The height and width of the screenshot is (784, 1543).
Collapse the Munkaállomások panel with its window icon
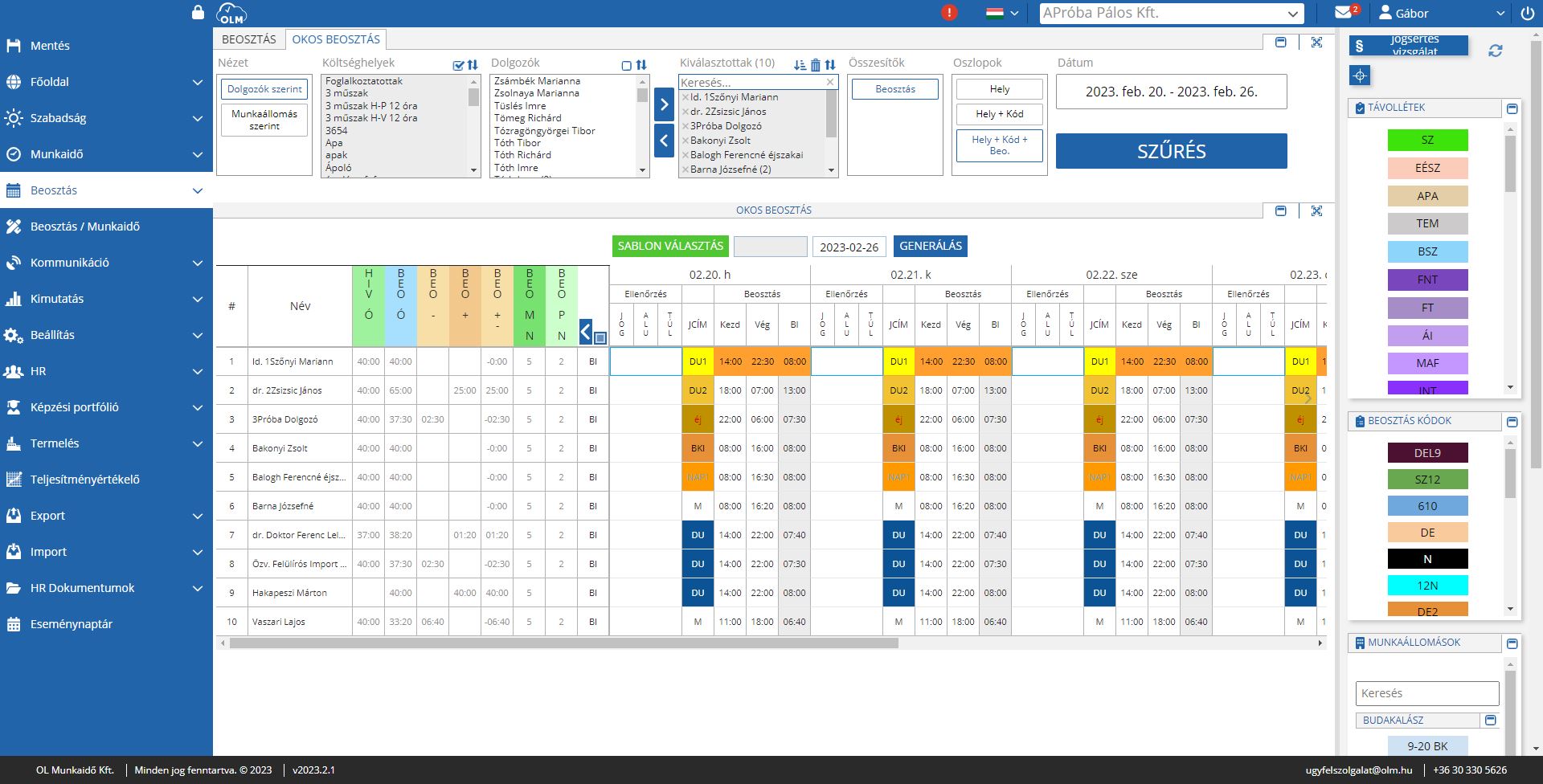pos(1512,643)
